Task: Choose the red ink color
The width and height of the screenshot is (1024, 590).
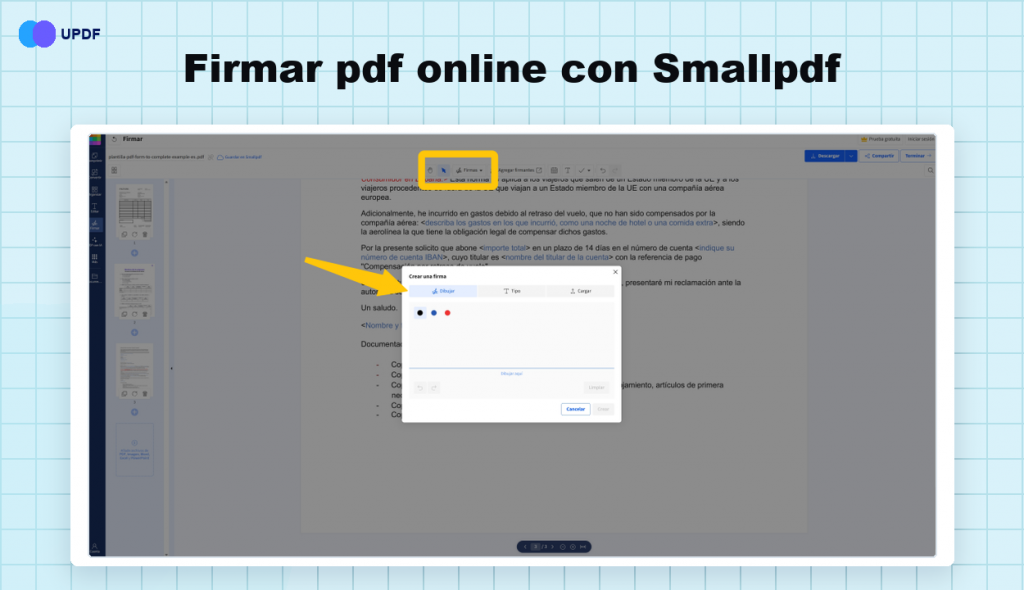Action: pos(447,313)
